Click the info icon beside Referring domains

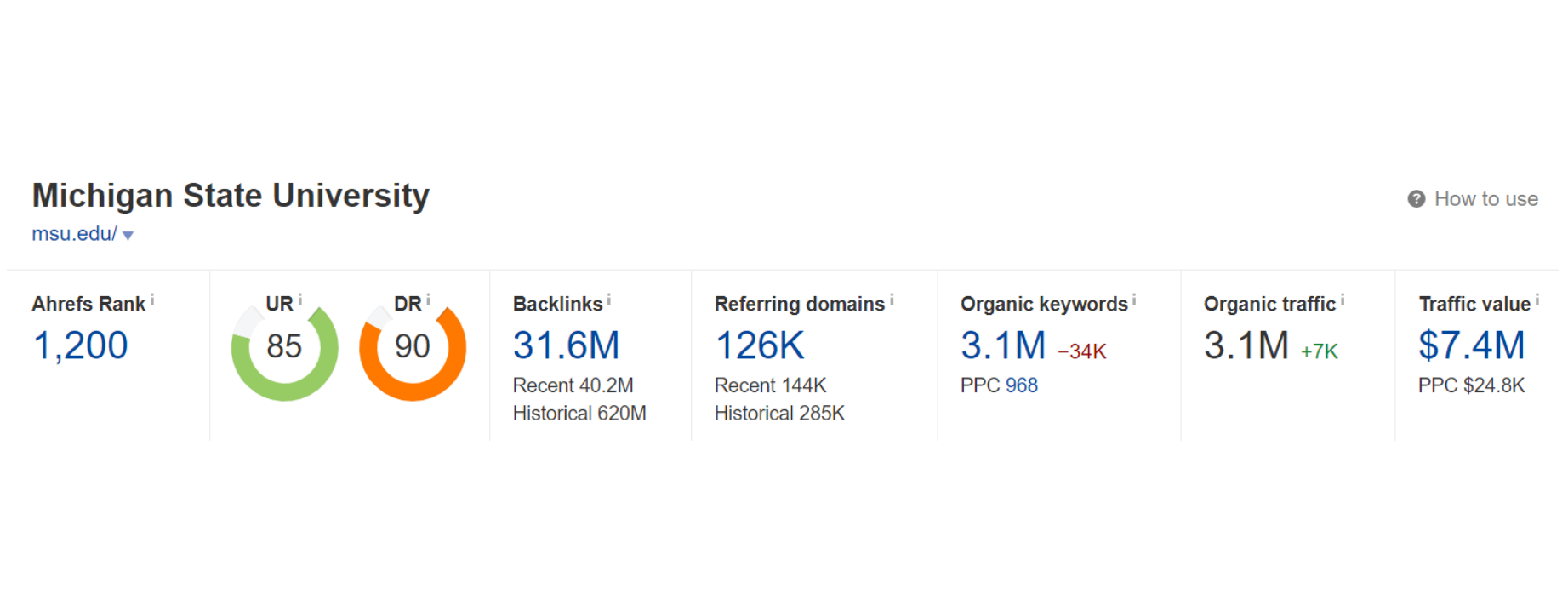tap(892, 300)
